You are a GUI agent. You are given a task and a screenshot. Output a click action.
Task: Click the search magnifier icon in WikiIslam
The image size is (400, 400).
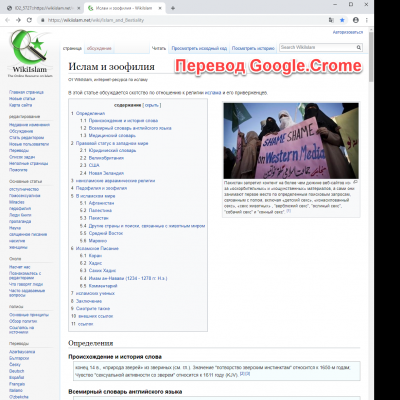coord(359,48)
